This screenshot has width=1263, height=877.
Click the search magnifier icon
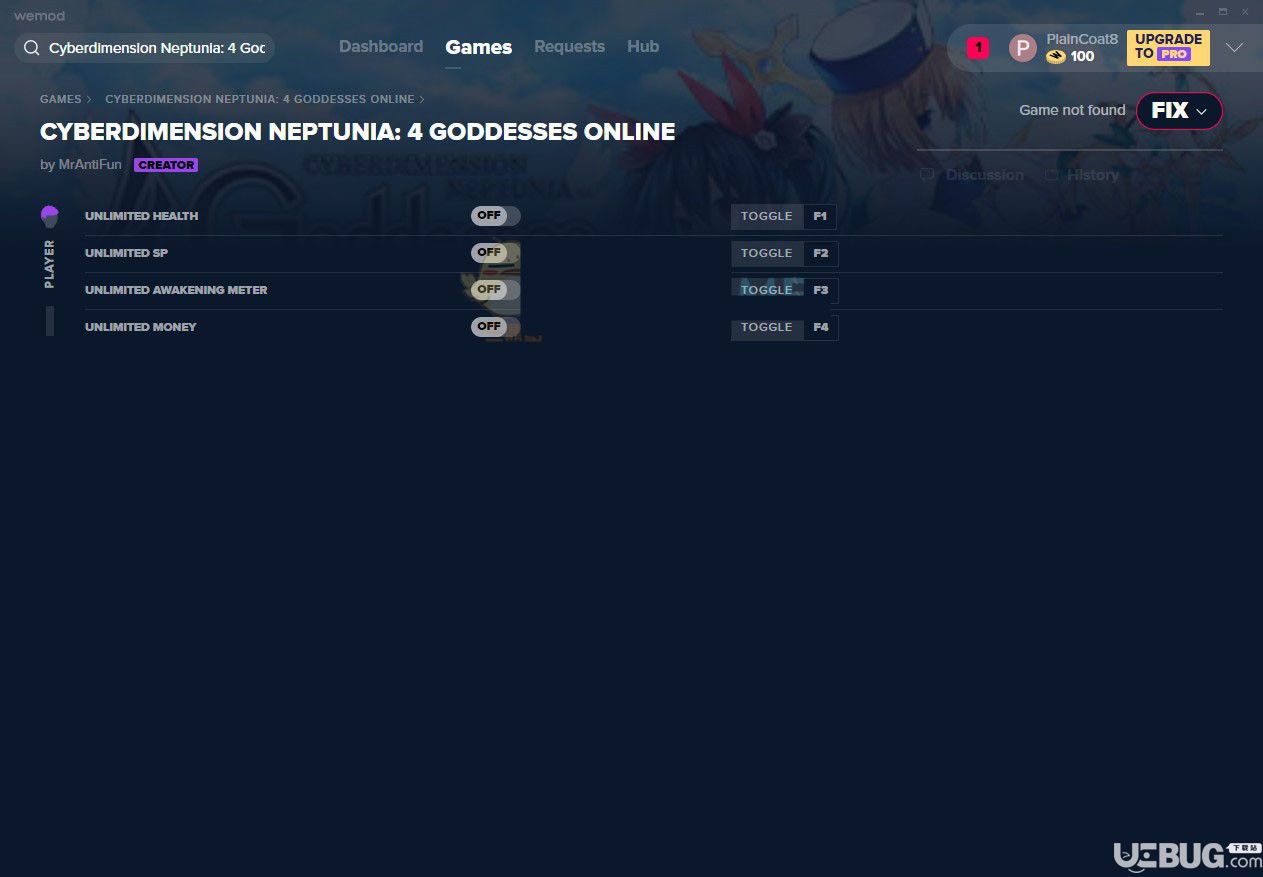click(x=32, y=48)
